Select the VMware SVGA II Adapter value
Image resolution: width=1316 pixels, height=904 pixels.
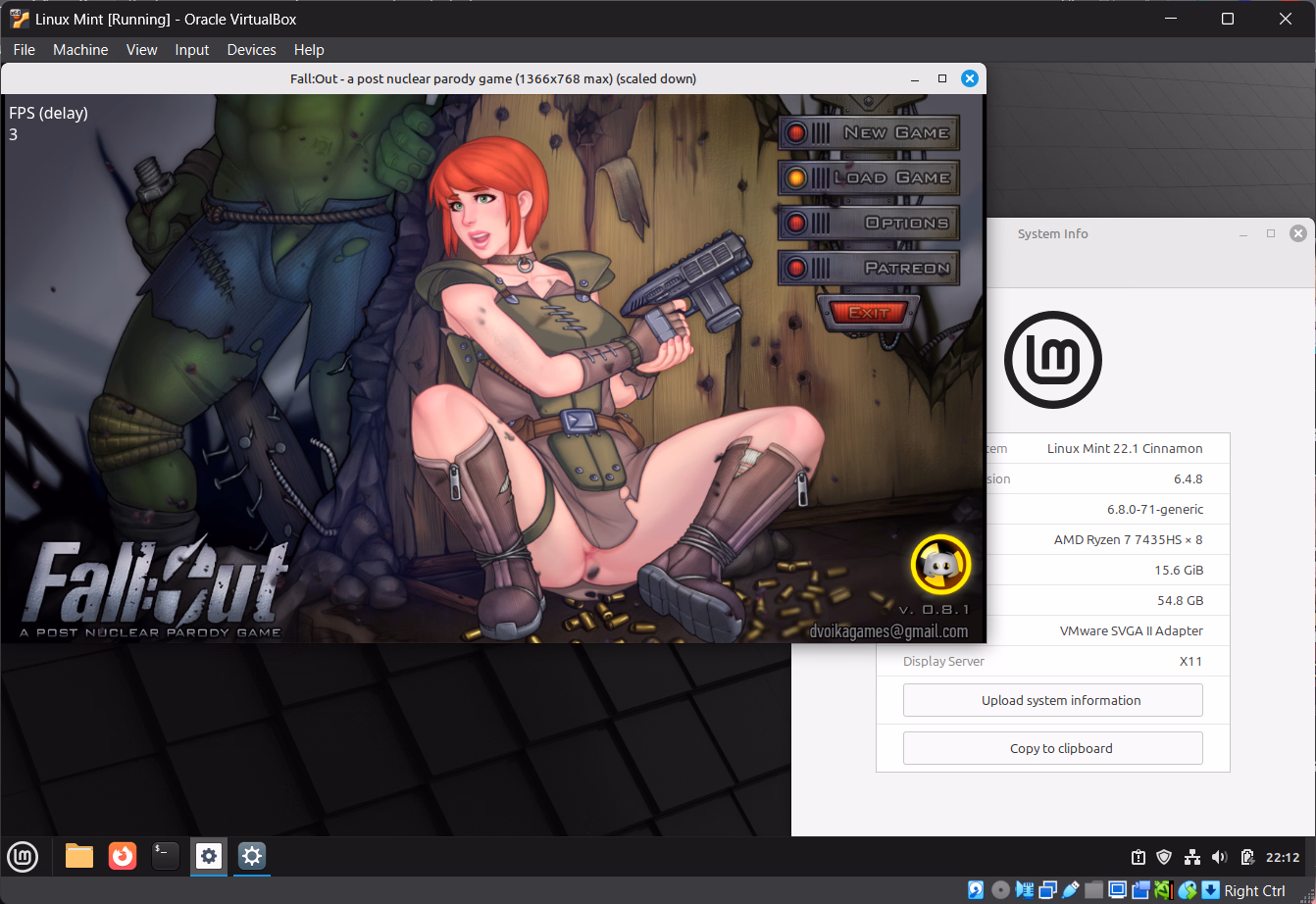pyautogui.click(x=1132, y=630)
